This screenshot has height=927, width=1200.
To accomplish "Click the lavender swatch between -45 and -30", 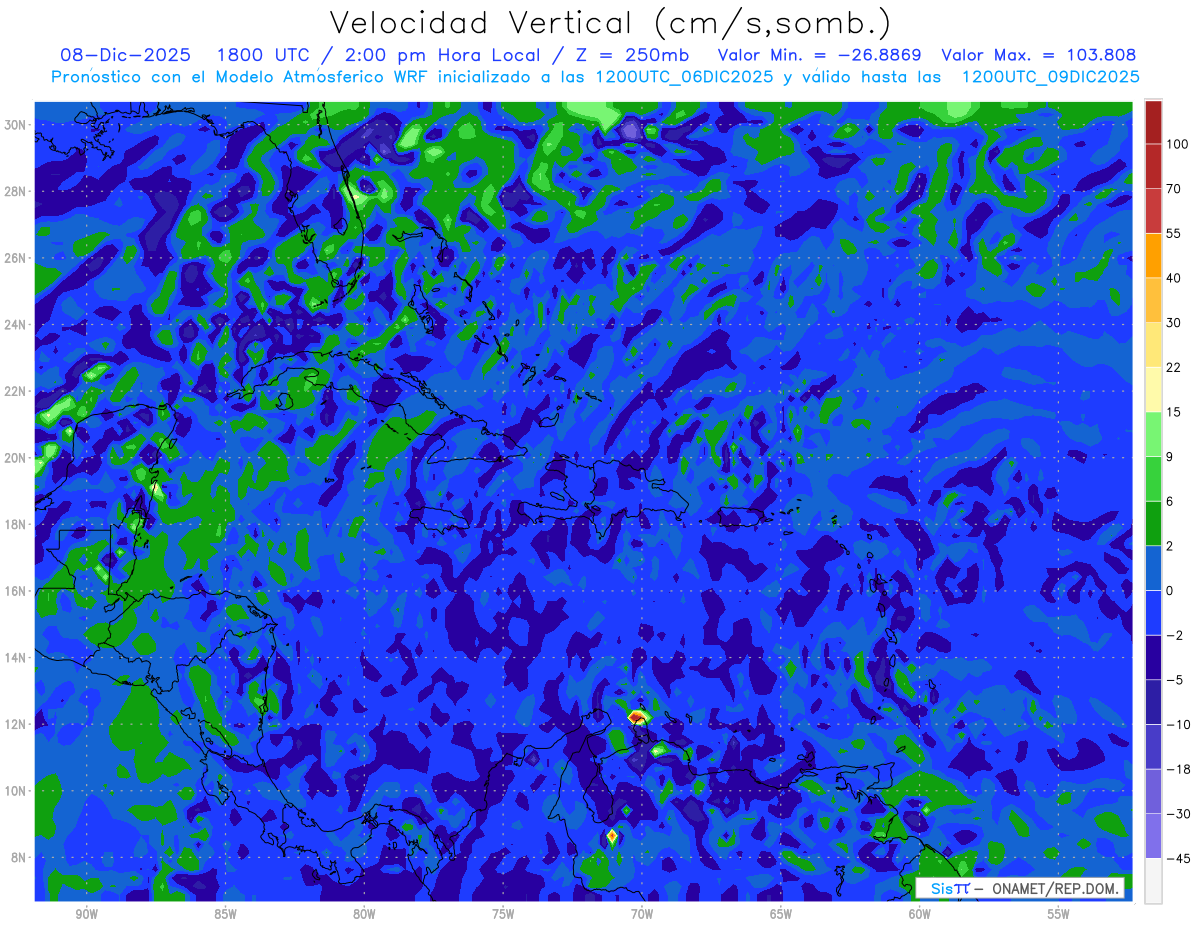I will pyautogui.click(x=1153, y=836).
